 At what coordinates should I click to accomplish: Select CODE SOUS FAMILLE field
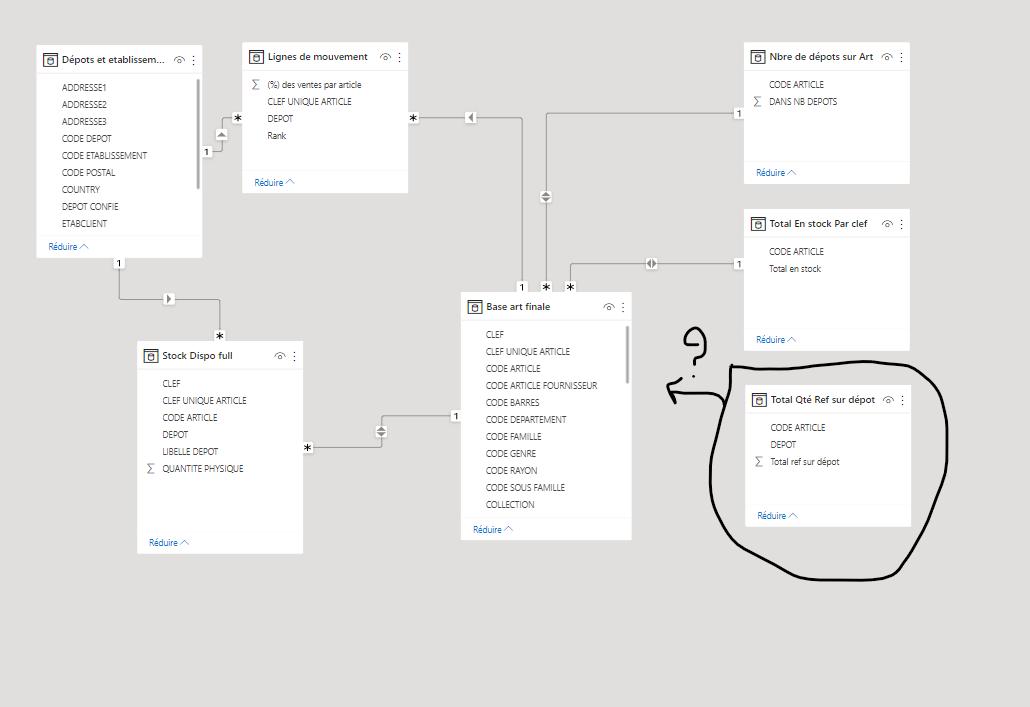point(525,488)
